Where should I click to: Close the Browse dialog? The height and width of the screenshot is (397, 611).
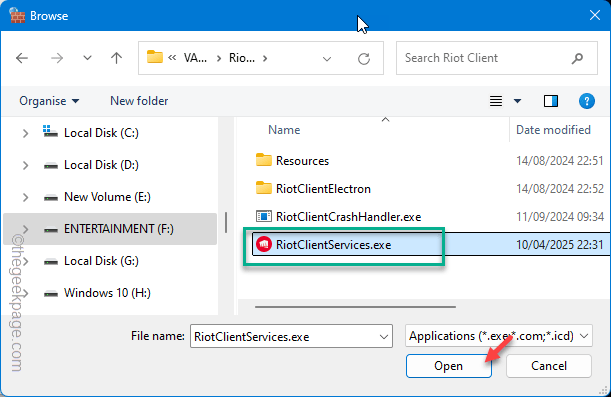click(x=595, y=15)
